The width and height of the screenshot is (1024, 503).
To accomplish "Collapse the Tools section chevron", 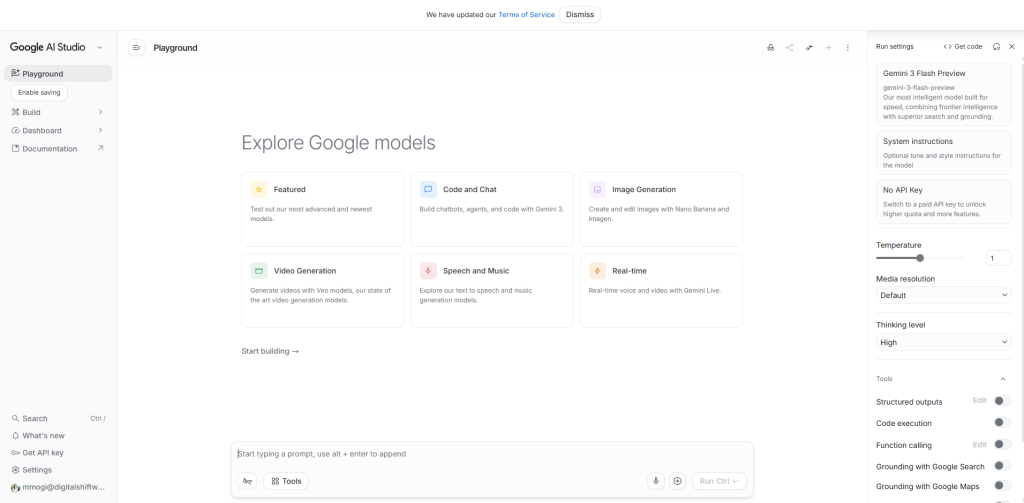I will coord(1003,379).
